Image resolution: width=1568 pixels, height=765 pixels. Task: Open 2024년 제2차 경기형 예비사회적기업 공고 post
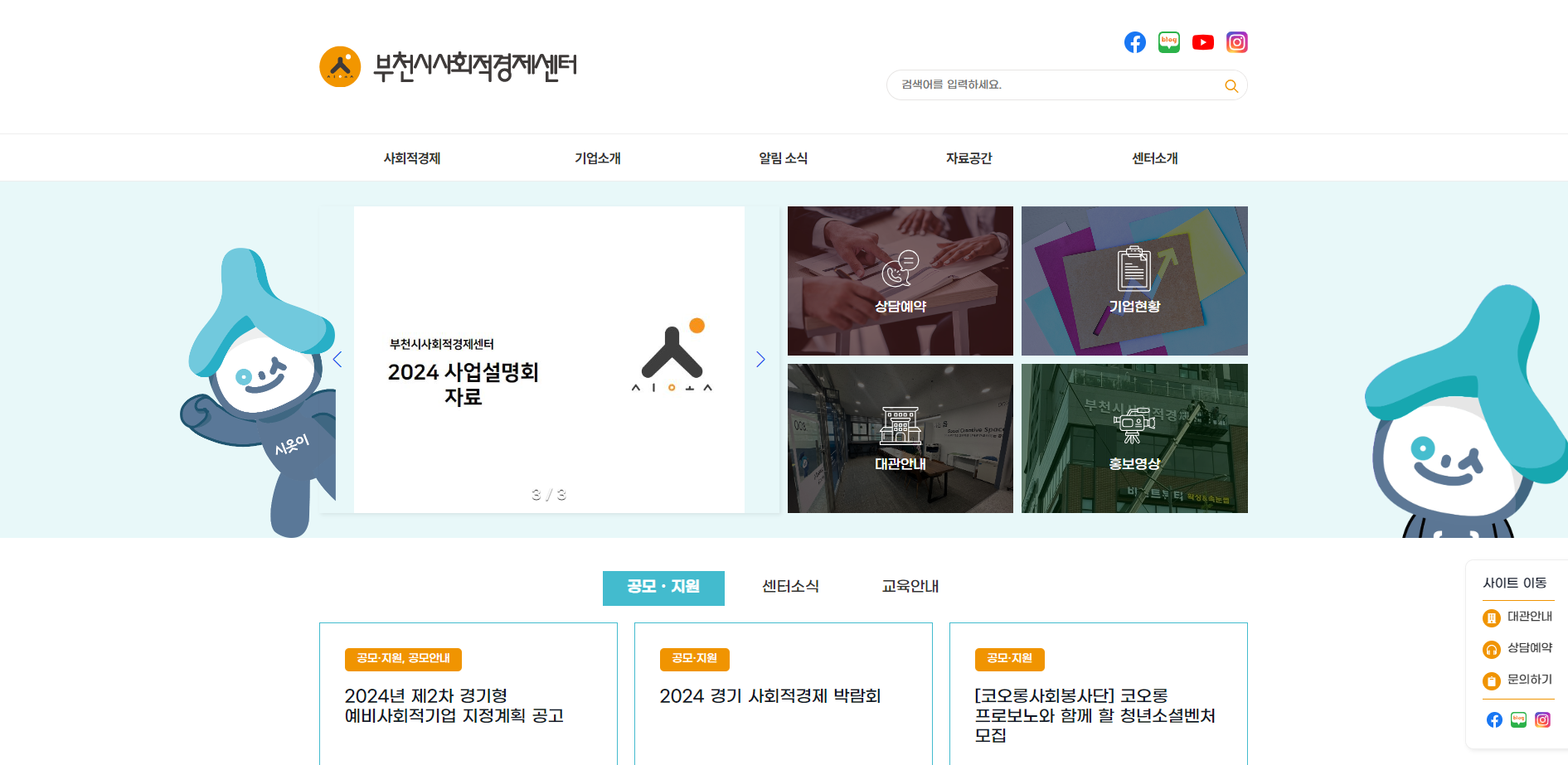pyautogui.click(x=454, y=705)
